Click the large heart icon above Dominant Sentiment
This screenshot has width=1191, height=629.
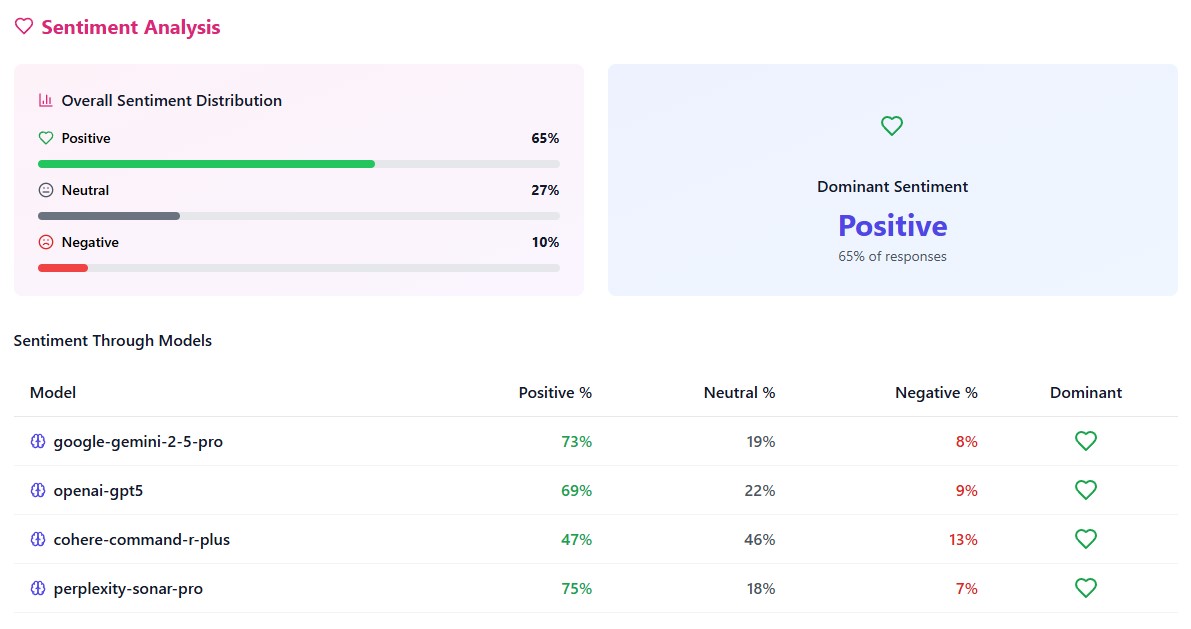892,126
